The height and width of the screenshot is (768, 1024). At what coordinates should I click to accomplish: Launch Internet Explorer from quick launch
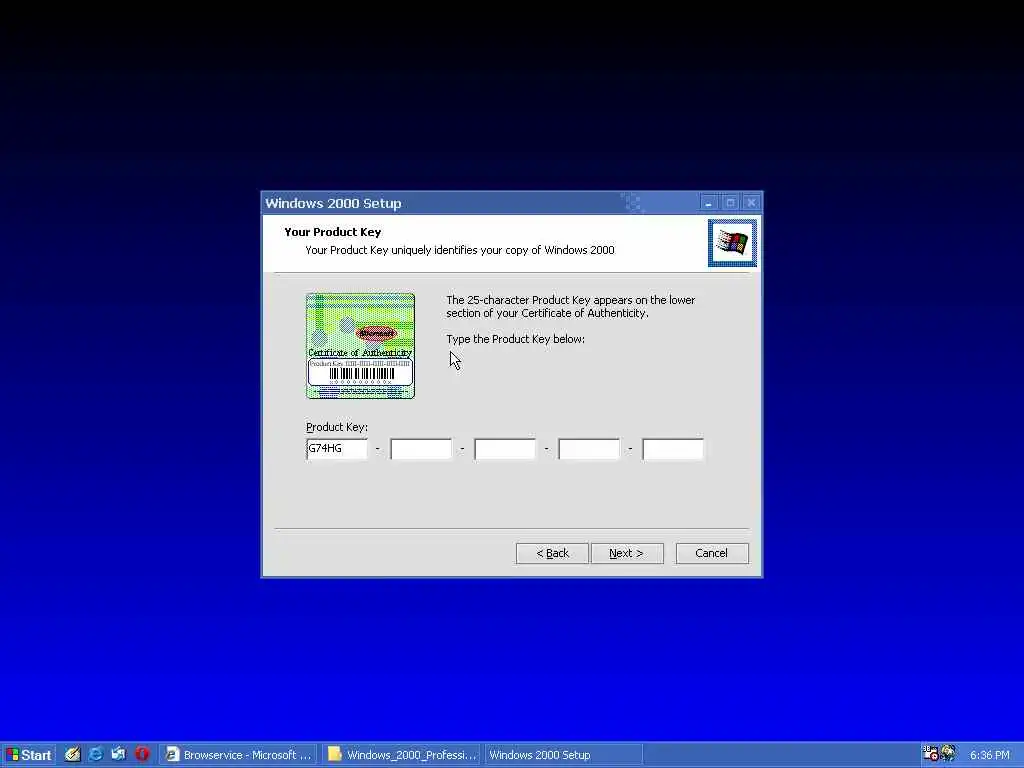click(x=95, y=754)
